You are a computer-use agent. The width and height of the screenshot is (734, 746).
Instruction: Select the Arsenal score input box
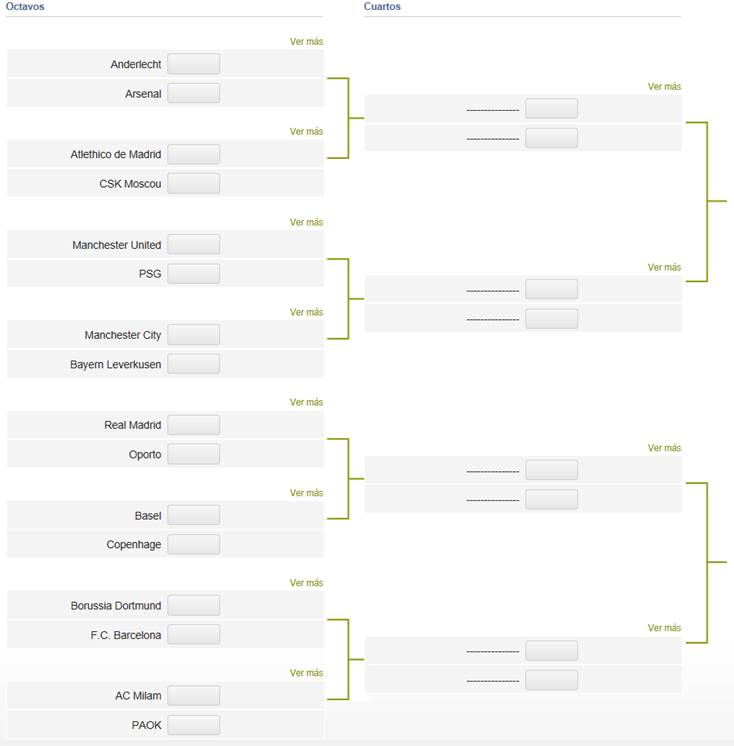coord(194,93)
